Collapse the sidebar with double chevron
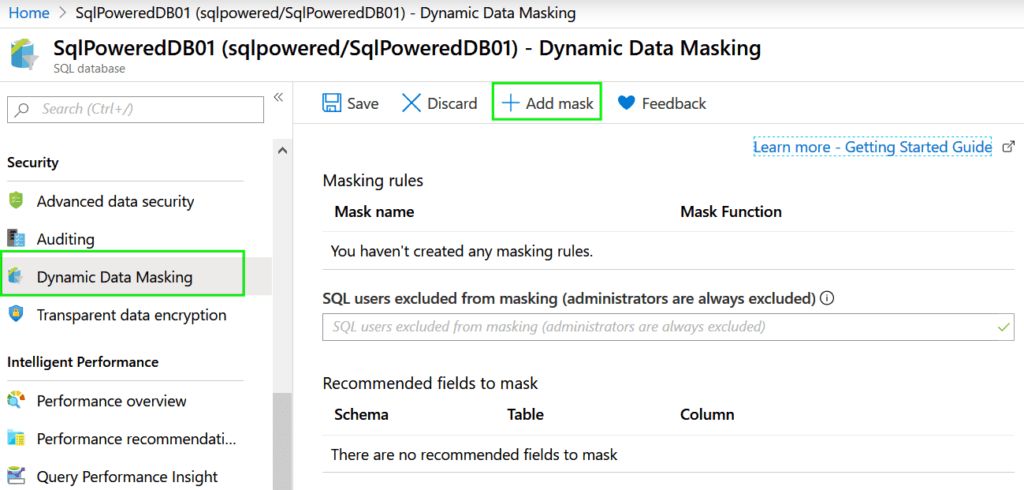1024x490 pixels. point(278,97)
